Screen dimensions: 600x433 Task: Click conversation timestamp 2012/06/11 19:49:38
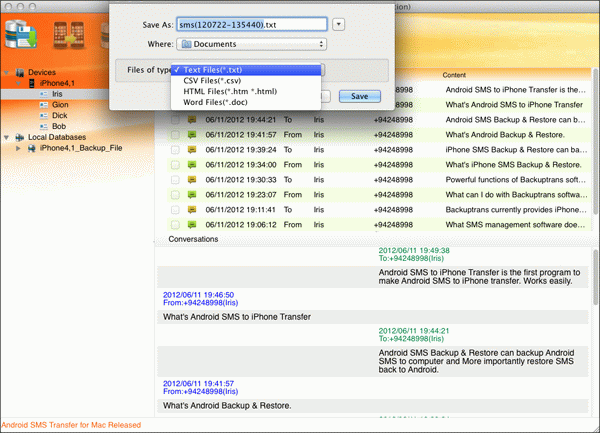click(x=414, y=251)
